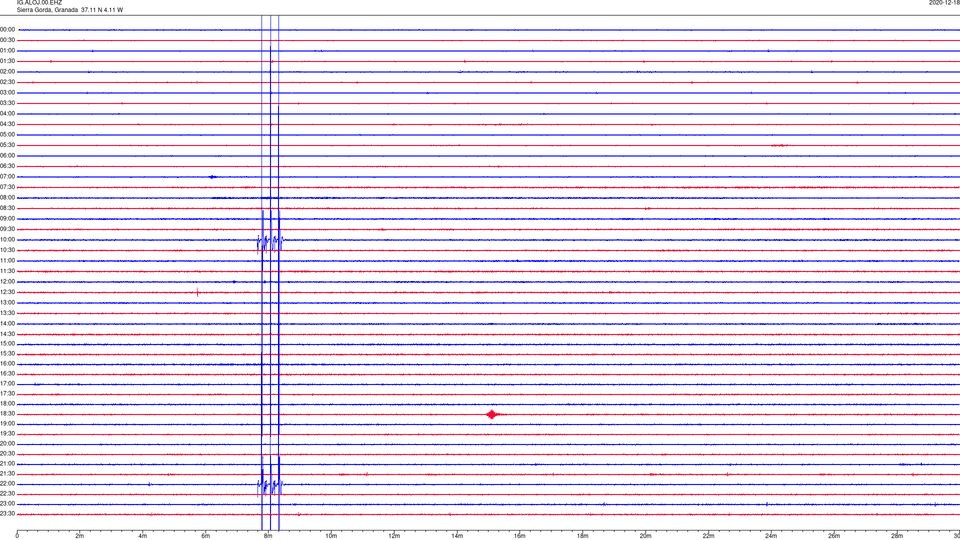
Task: Select the 18:30 trace time label
Action: tap(7, 414)
